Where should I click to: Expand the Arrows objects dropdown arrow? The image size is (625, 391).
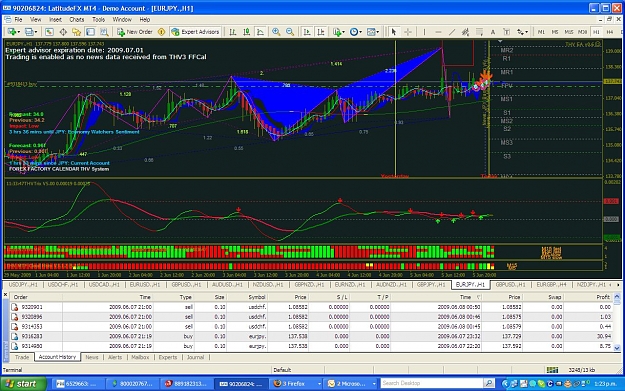[527, 32]
